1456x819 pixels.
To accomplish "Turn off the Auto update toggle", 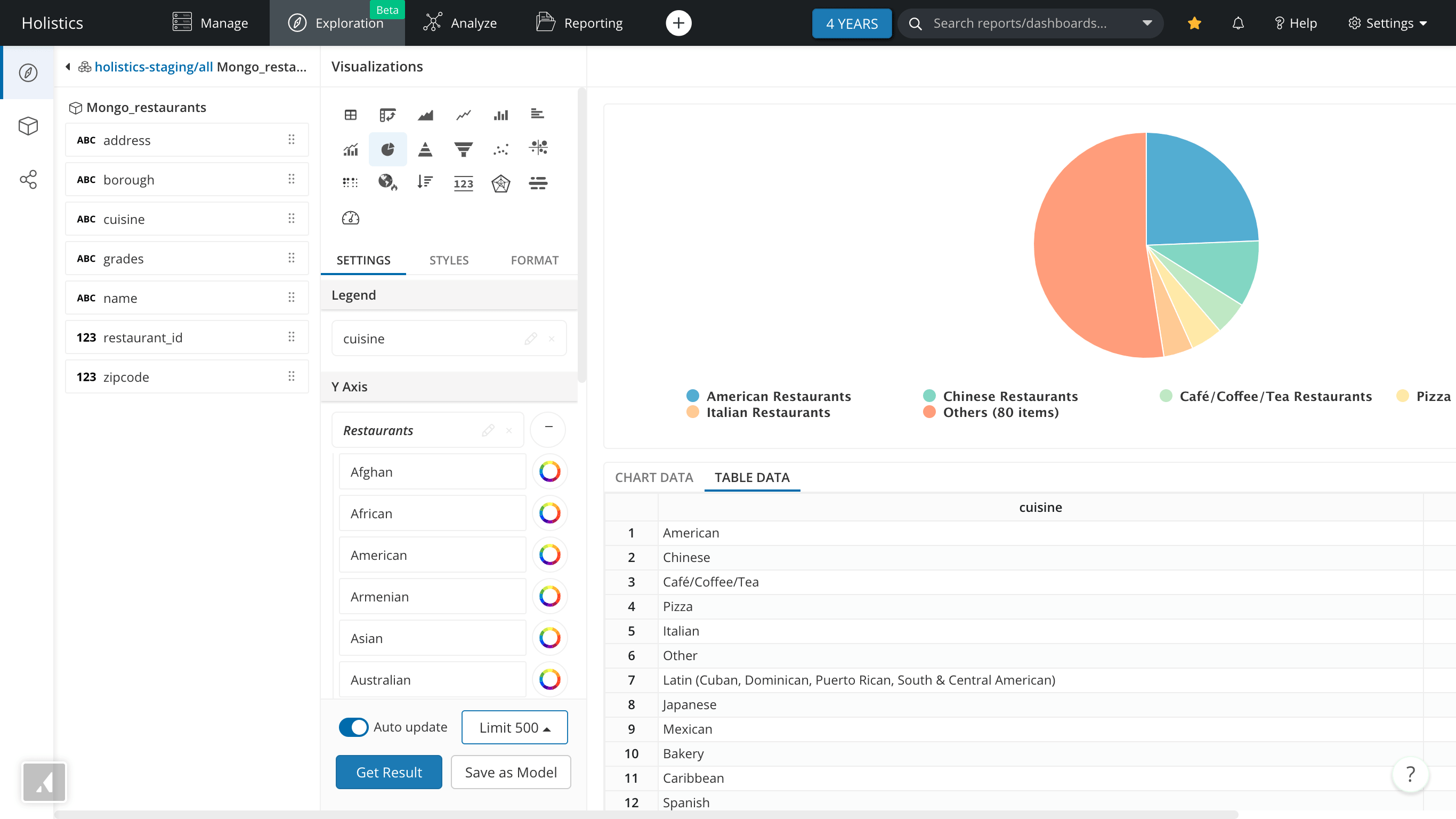I will (x=353, y=727).
